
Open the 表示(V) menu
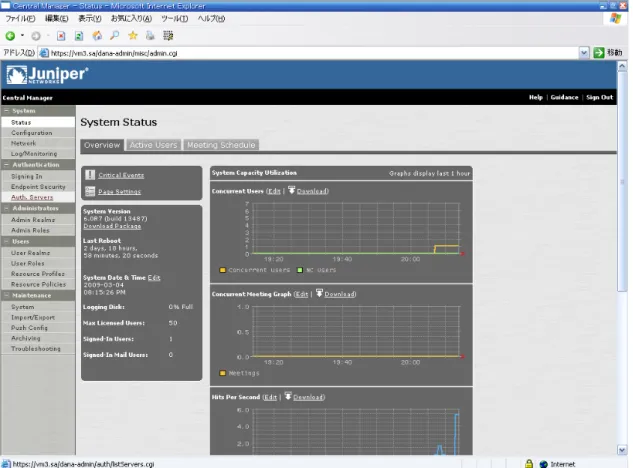click(x=90, y=19)
